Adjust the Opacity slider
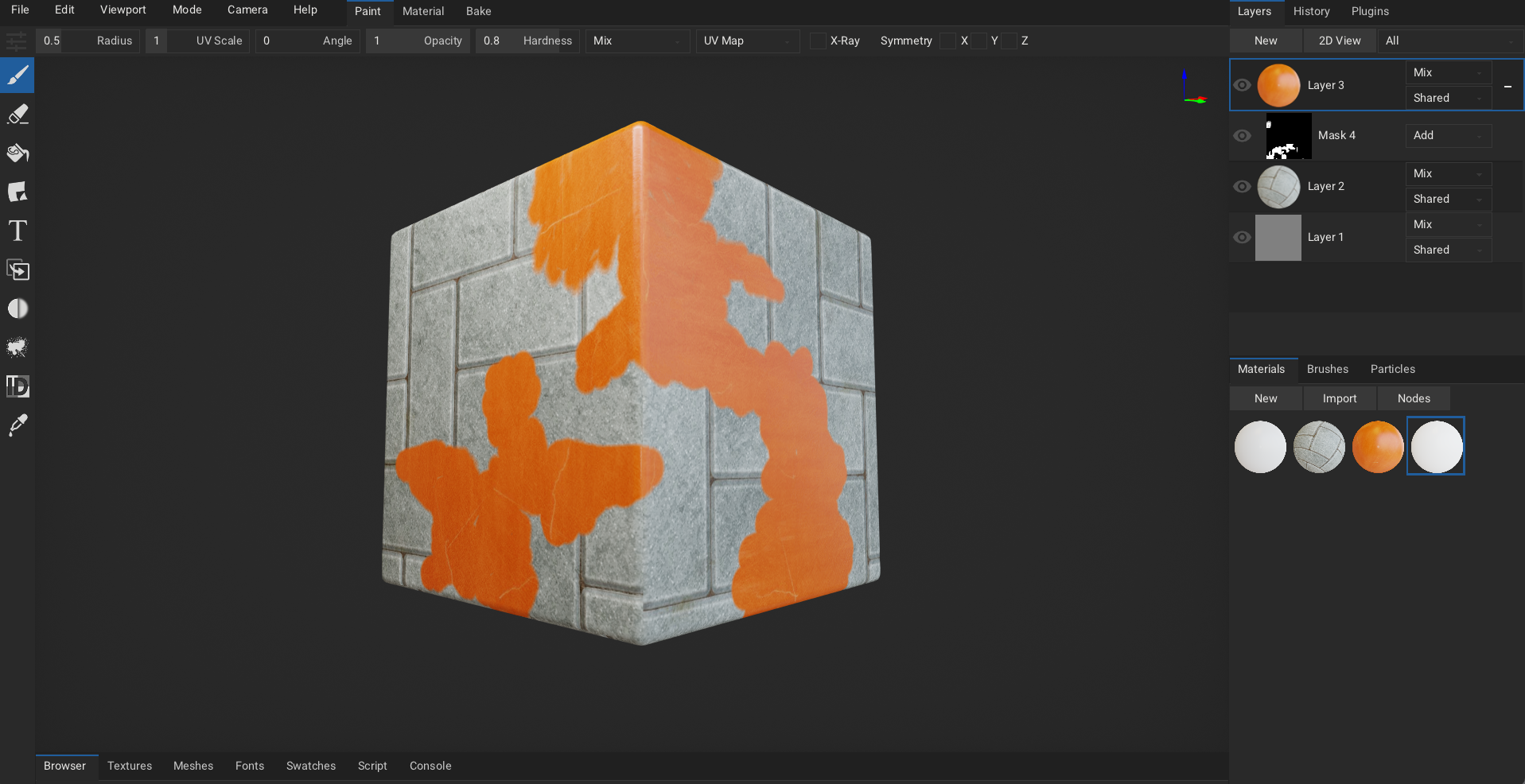Screen dimensions: 1525x784 click(418, 41)
